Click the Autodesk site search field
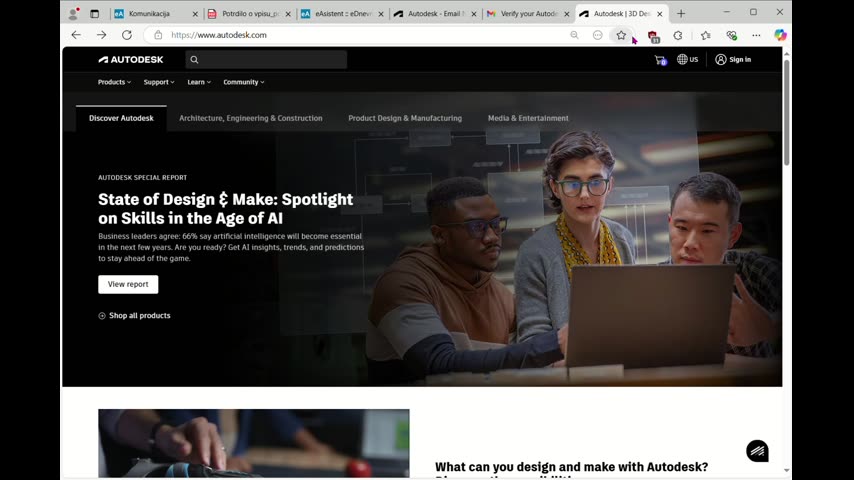 pyautogui.click(x=266, y=60)
